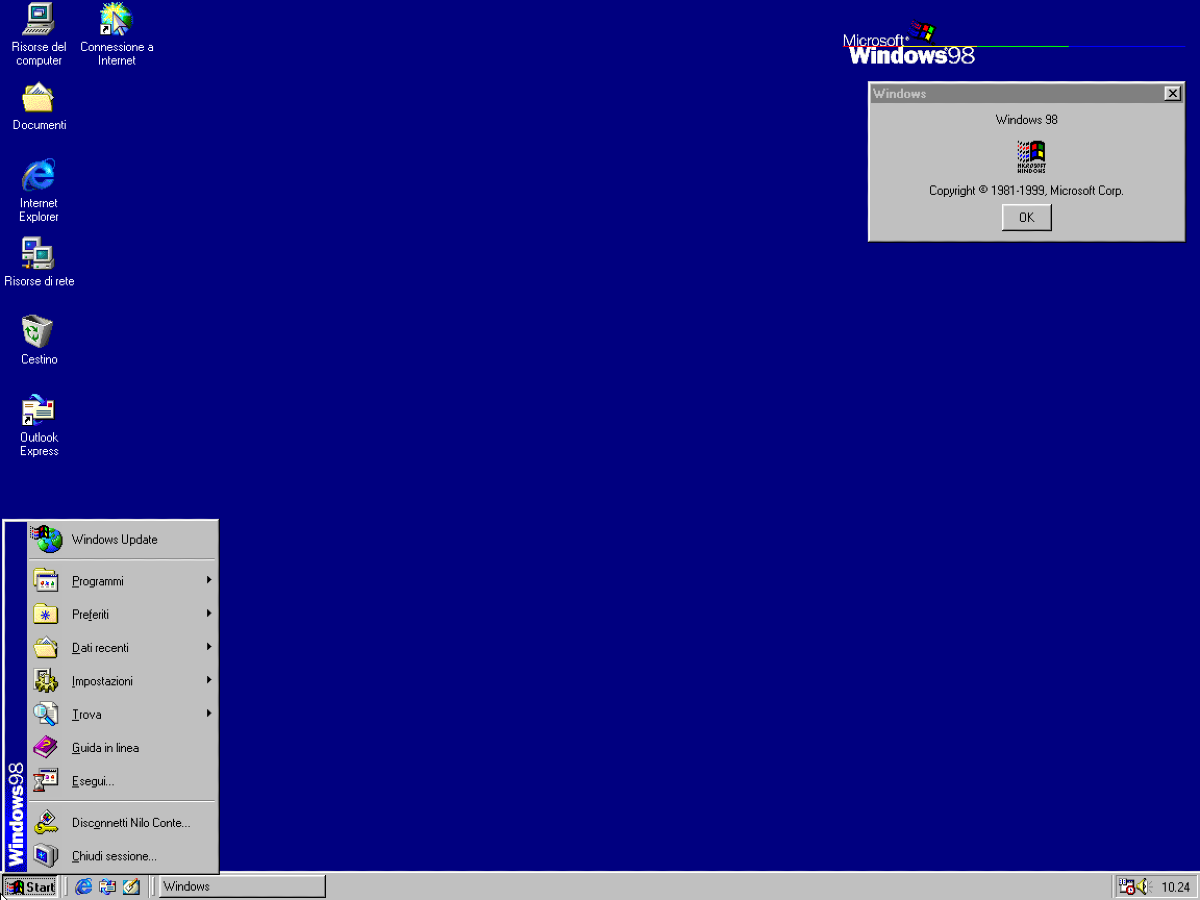
Task: Open the Cestino recycle bin
Action: (38, 332)
